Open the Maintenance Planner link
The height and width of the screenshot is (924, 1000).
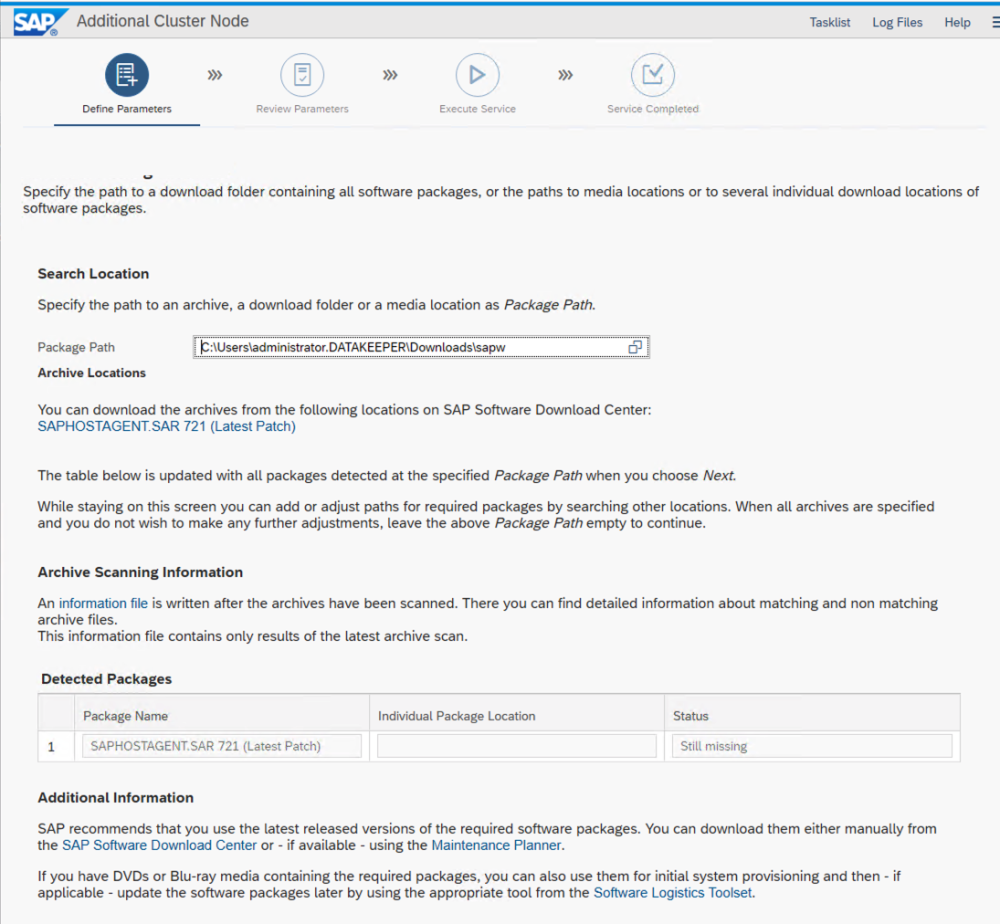tap(497, 845)
